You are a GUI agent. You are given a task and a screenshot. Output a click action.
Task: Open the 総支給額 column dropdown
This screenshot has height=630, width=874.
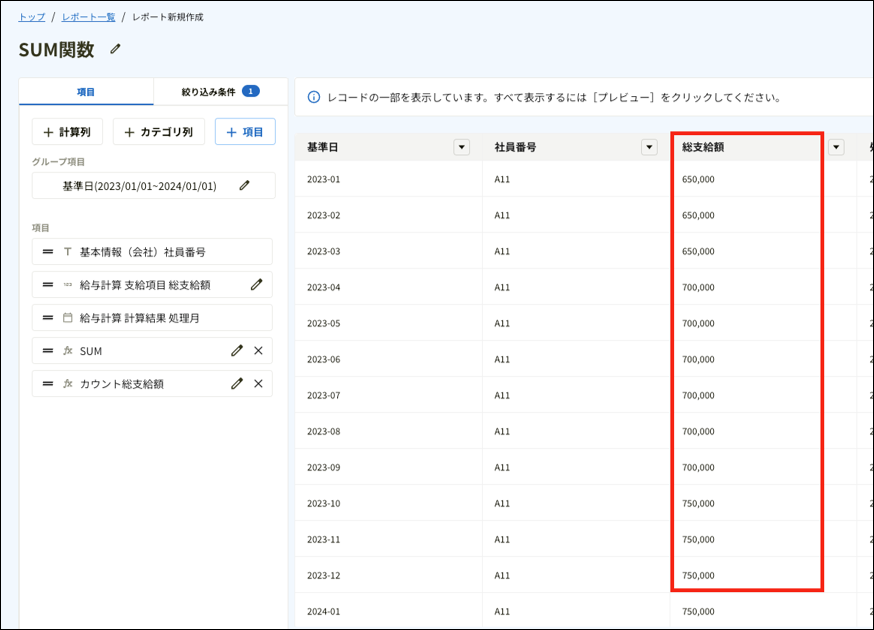[836, 146]
